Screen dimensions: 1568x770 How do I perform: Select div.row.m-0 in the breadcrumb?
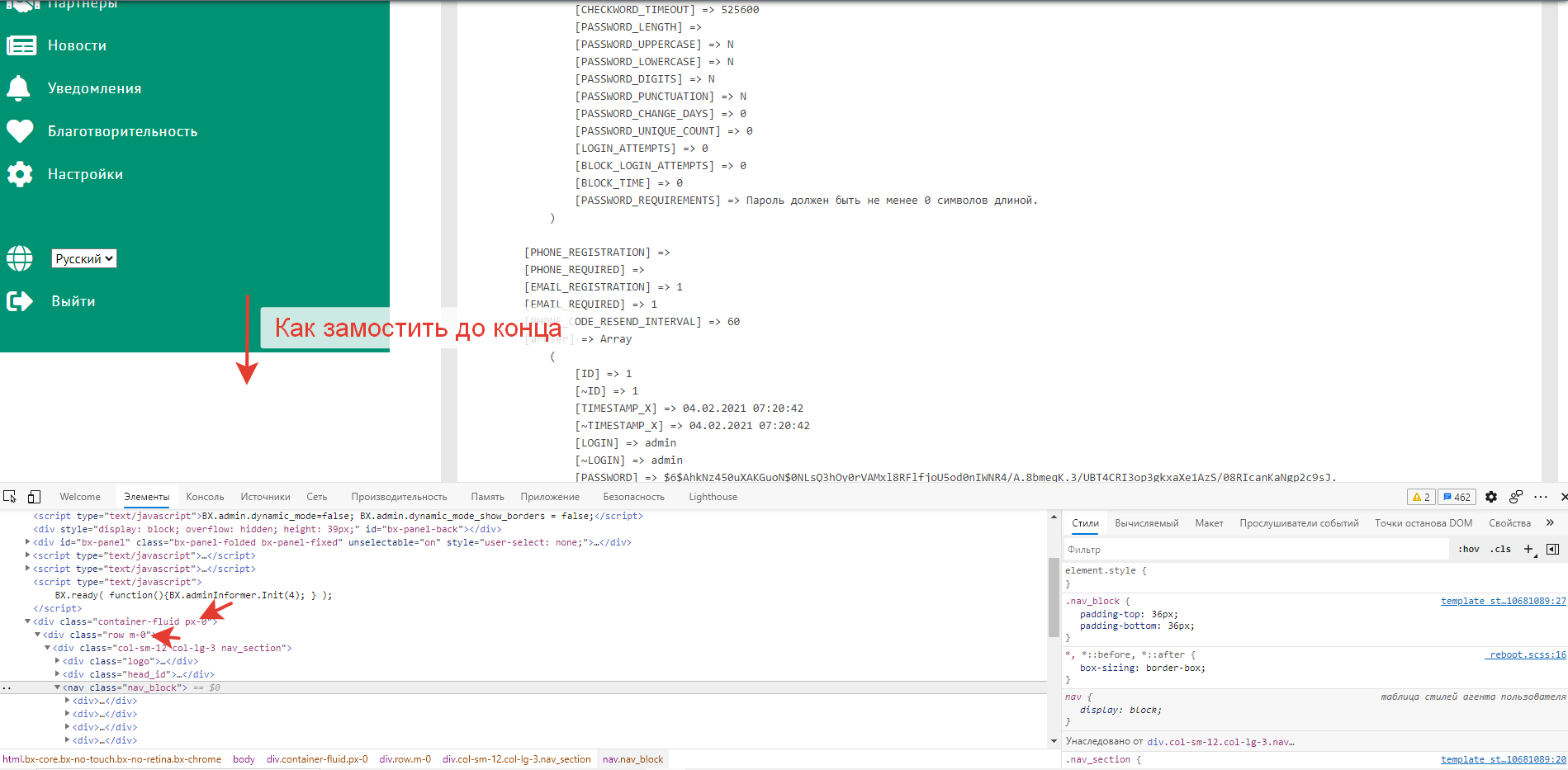[405, 759]
